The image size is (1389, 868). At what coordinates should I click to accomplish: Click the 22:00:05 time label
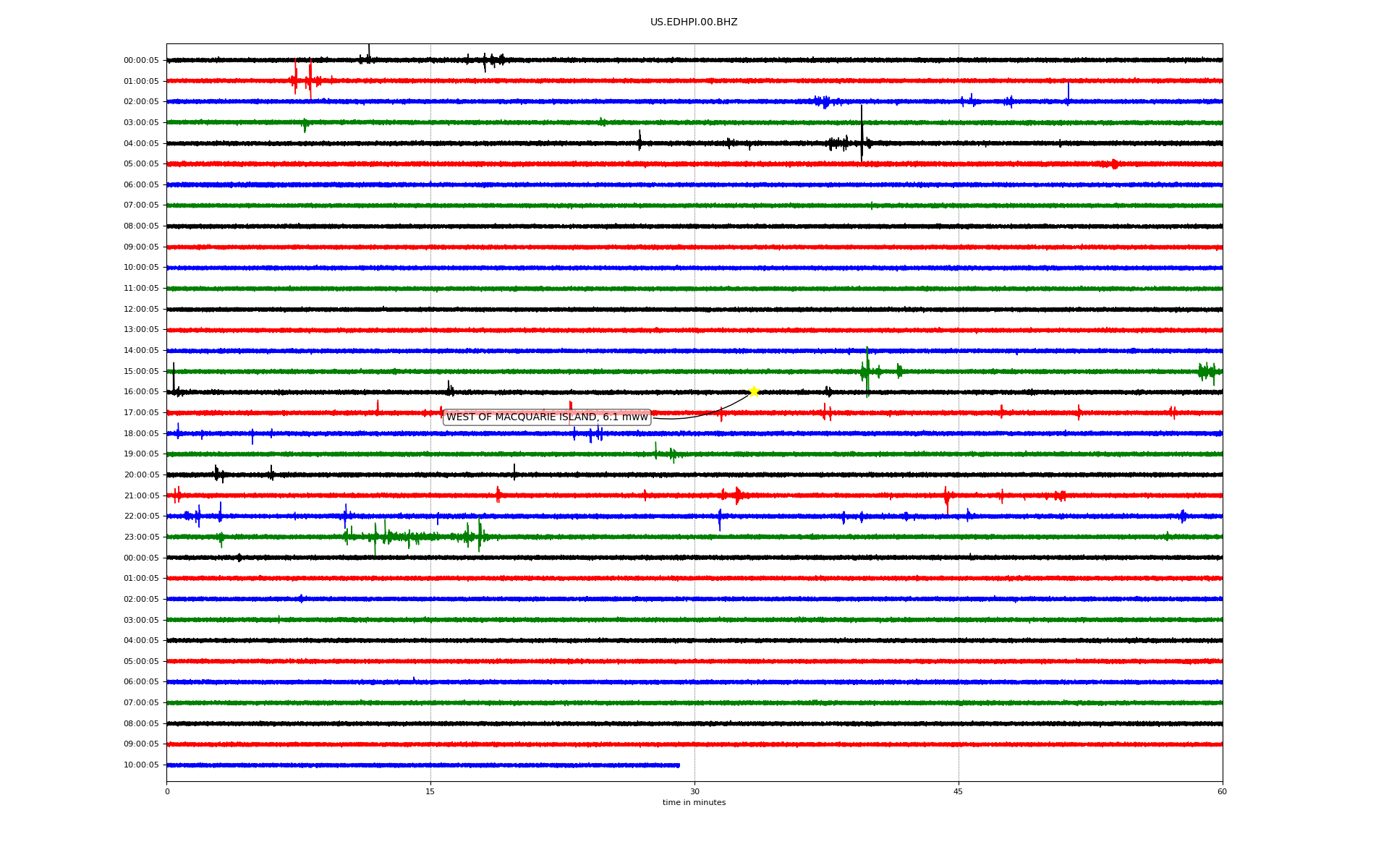(x=141, y=516)
